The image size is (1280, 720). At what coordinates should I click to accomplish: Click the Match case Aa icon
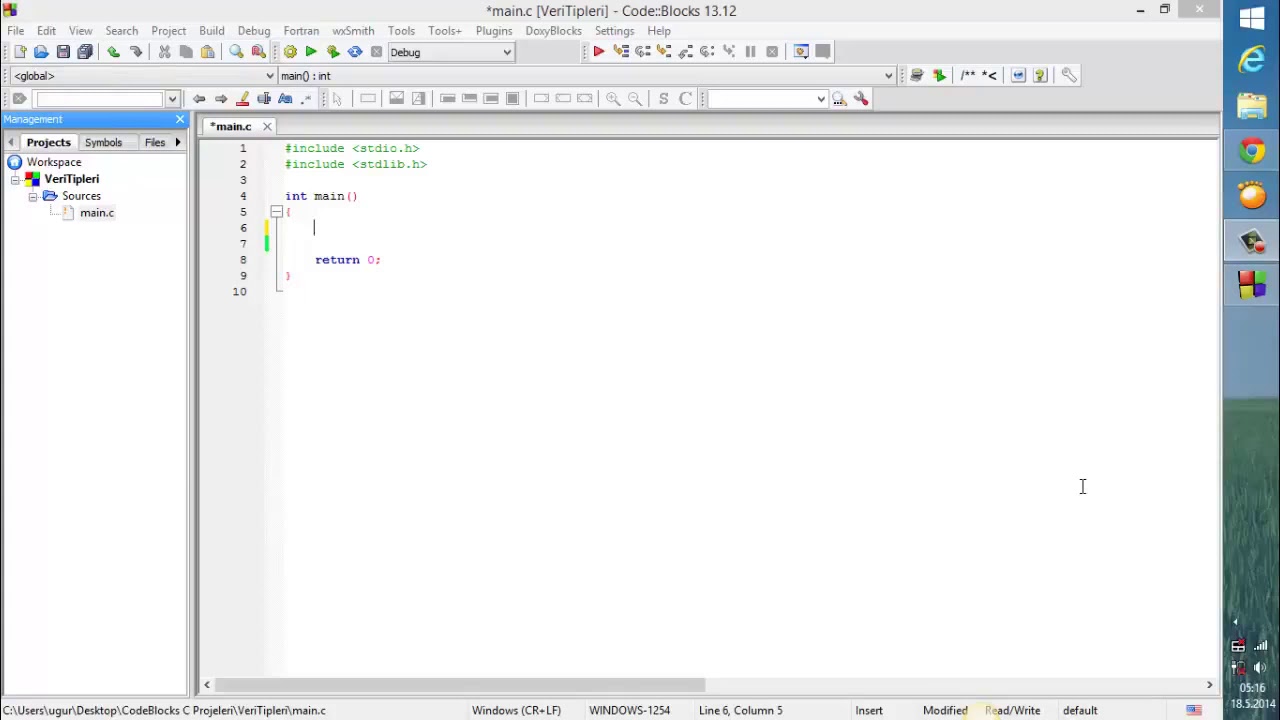(285, 98)
